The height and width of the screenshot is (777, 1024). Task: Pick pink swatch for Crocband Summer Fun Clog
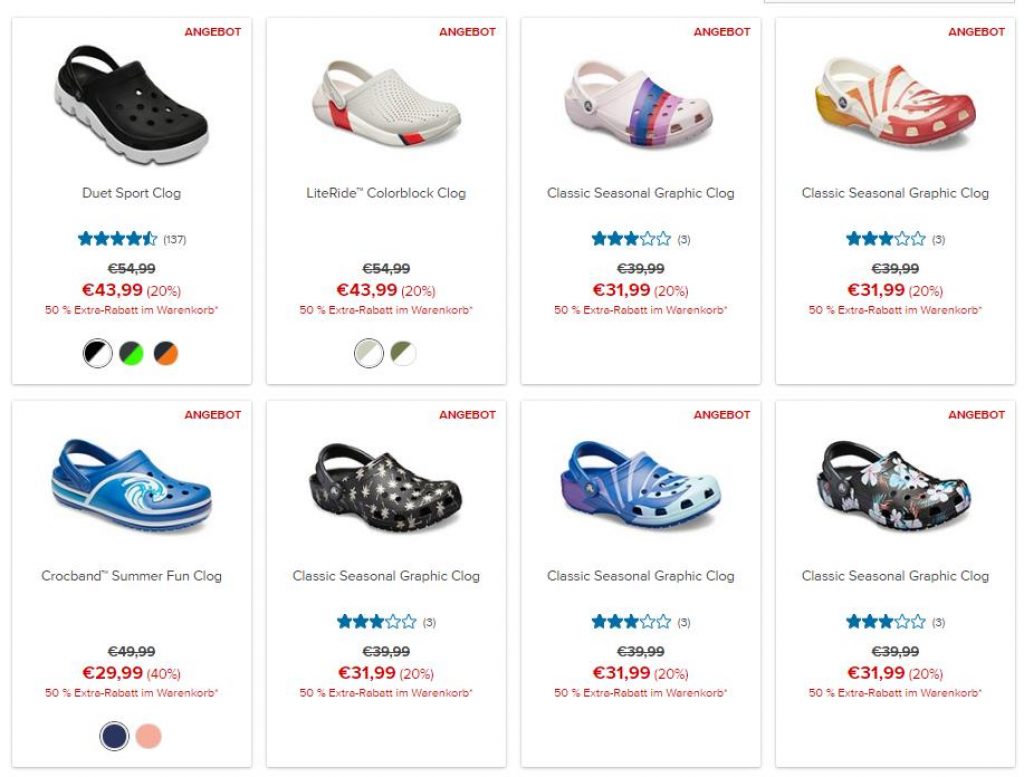pyautogui.click(x=149, y=736)
